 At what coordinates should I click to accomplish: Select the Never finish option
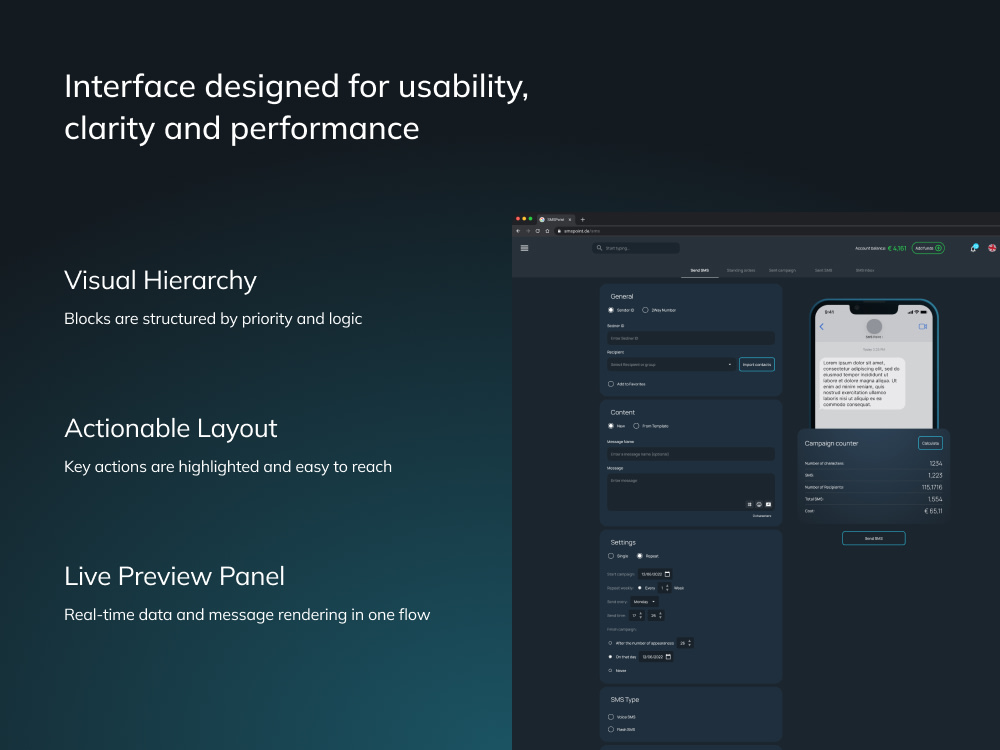click(x=610, y=670)
